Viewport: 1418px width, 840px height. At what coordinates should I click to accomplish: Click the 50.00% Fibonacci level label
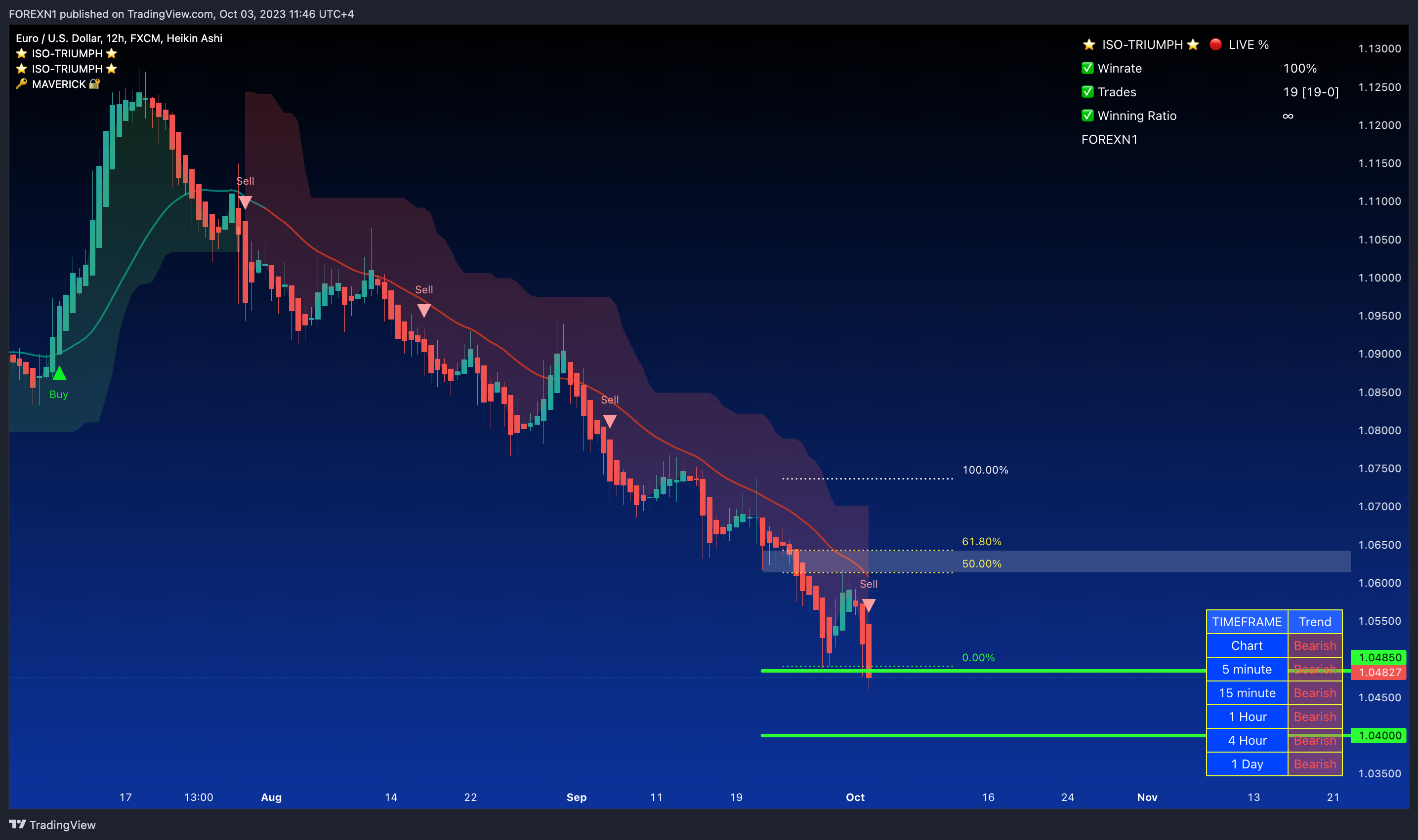click(x=982, y=564)
